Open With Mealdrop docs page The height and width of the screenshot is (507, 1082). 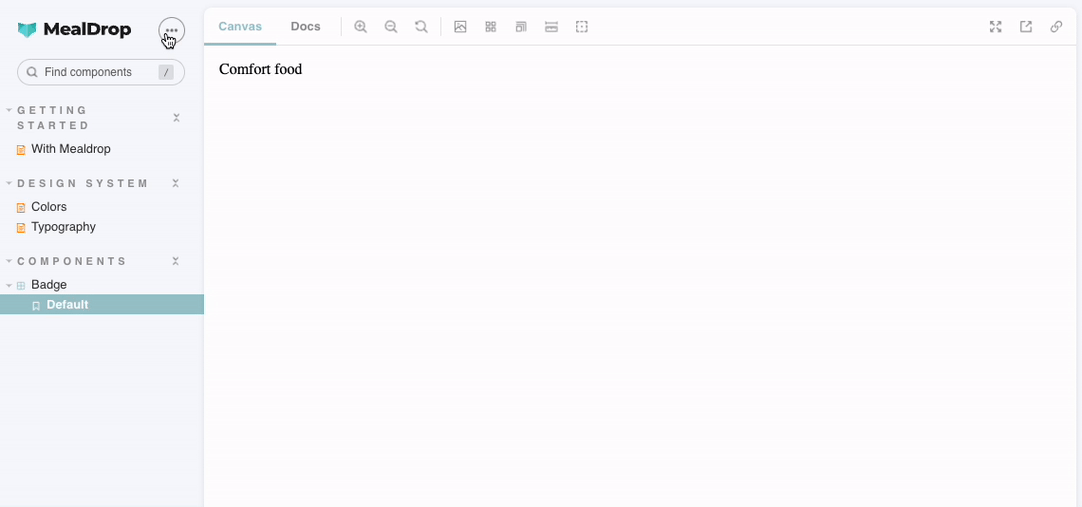[70, 149]
